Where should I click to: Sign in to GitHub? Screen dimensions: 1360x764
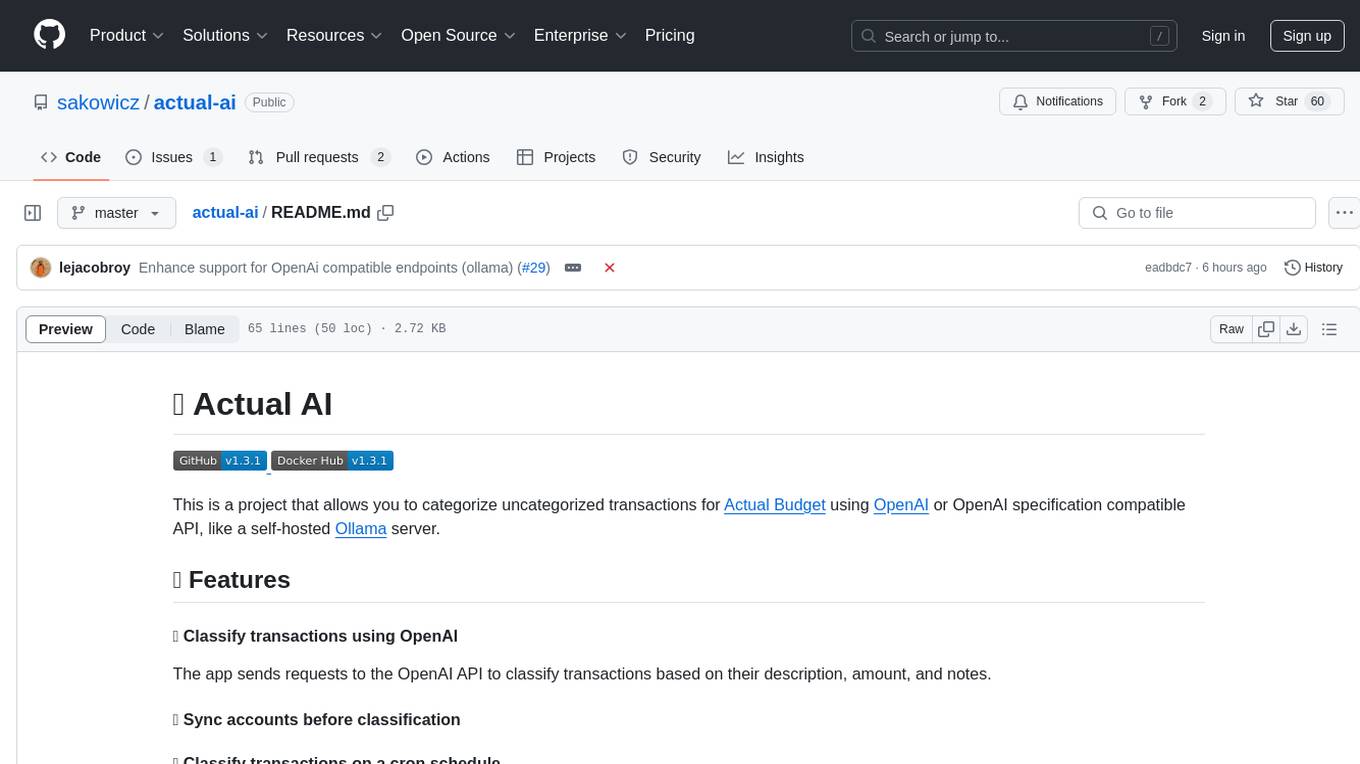click(1223, 36)
